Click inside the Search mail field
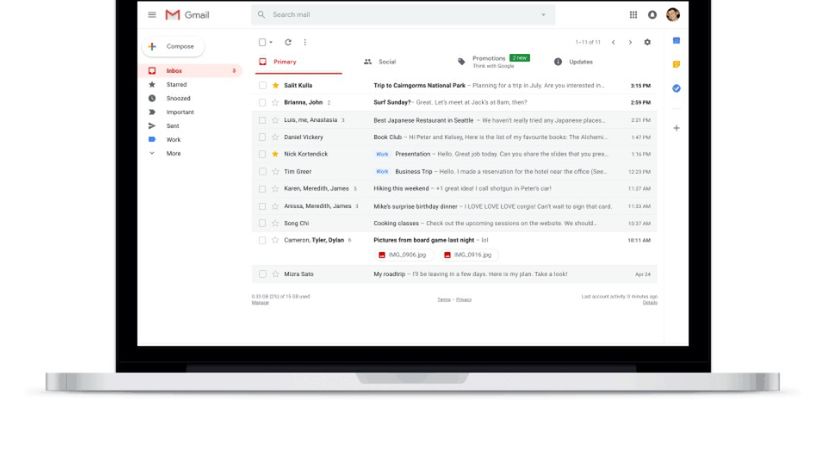The height and width of the screenshot is (469, 833). [403, 15]
